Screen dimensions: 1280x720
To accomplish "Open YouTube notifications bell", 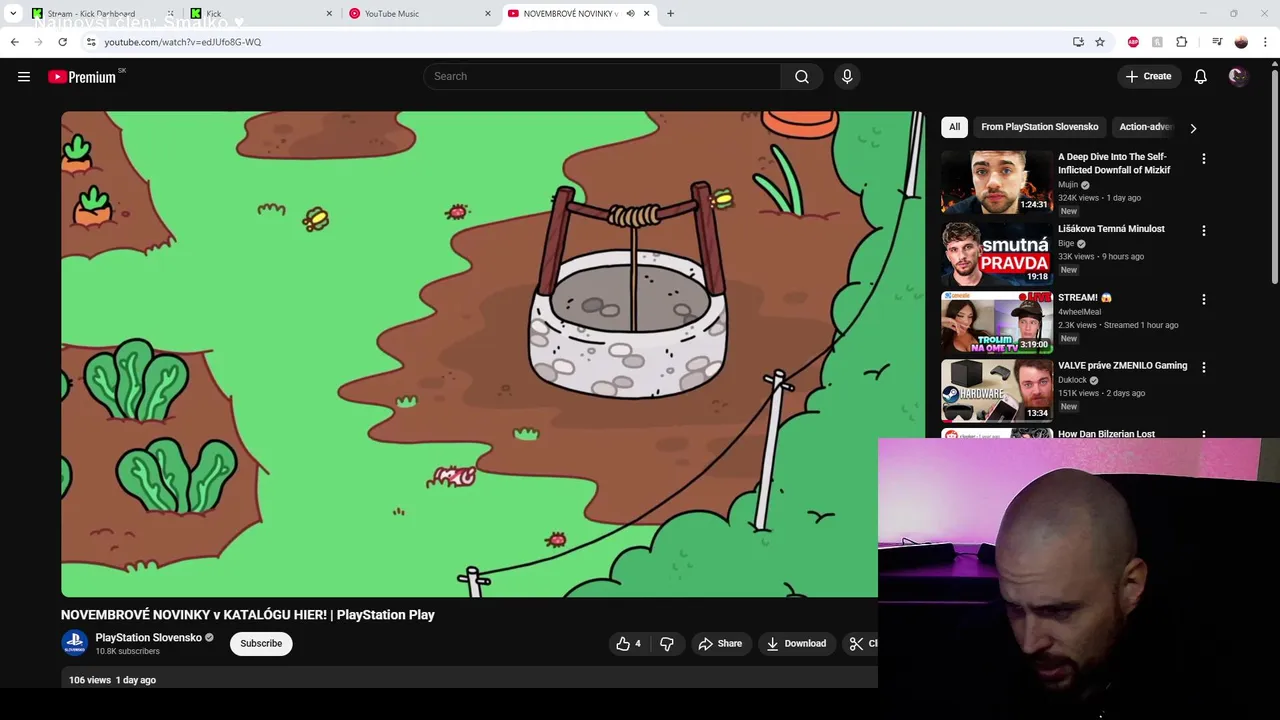I will (1201, 77).
